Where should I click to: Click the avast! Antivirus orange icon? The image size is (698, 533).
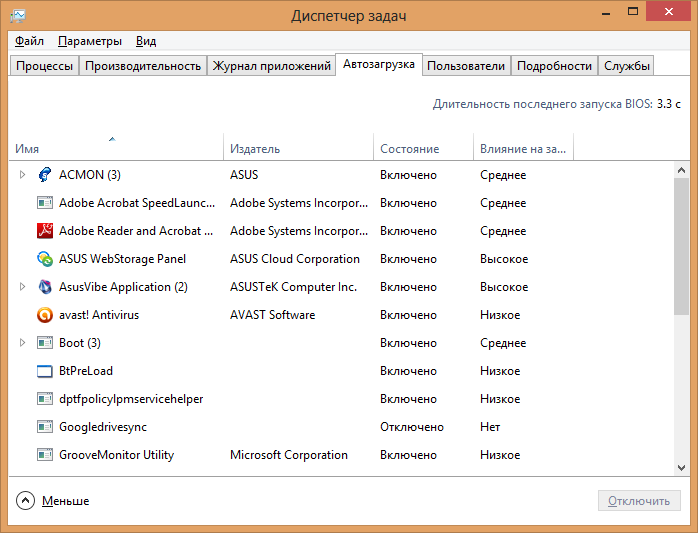coord(45,315)
